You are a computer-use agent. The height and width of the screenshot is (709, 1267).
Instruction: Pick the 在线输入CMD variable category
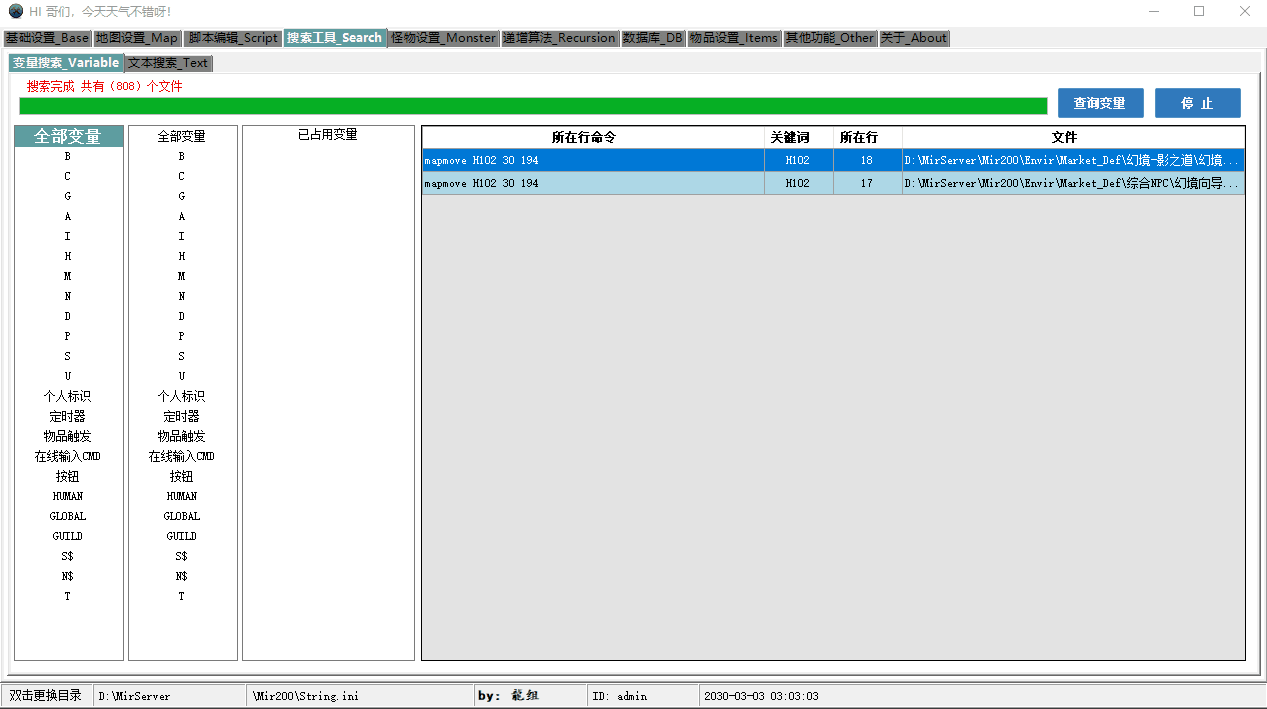click(67, 456)
